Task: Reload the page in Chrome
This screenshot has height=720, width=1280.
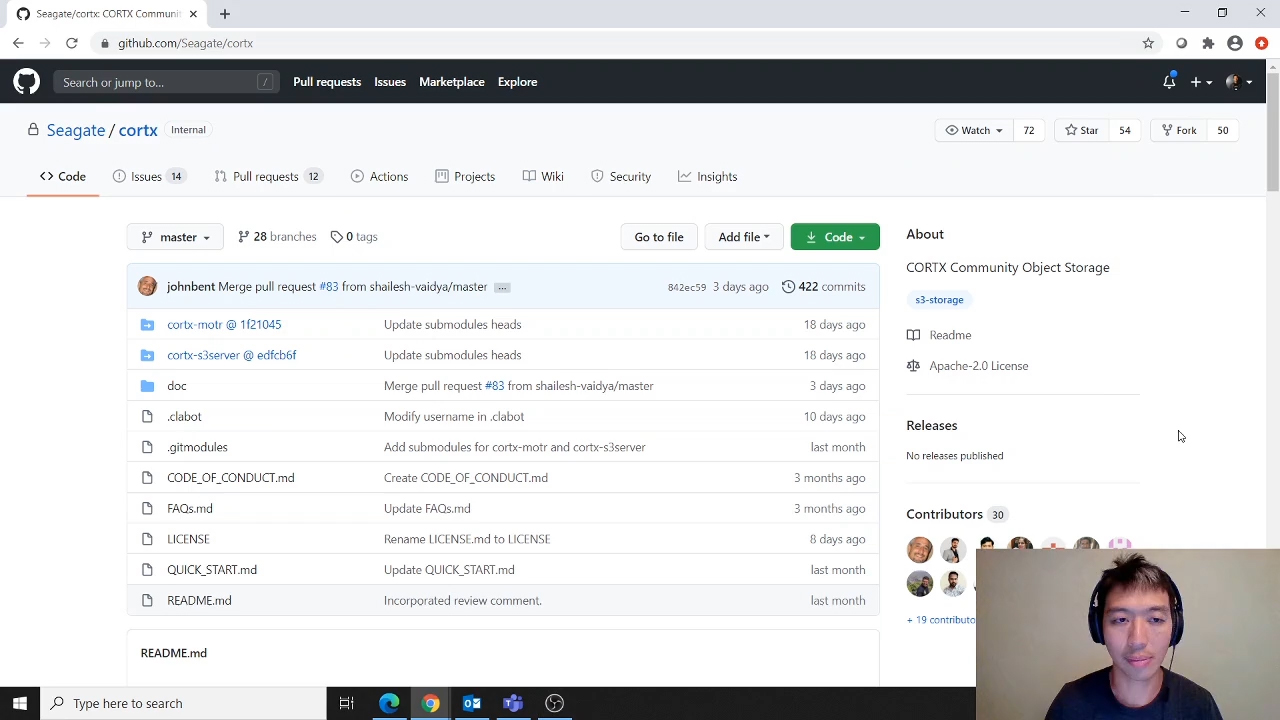Action: [x=72, y=43]
